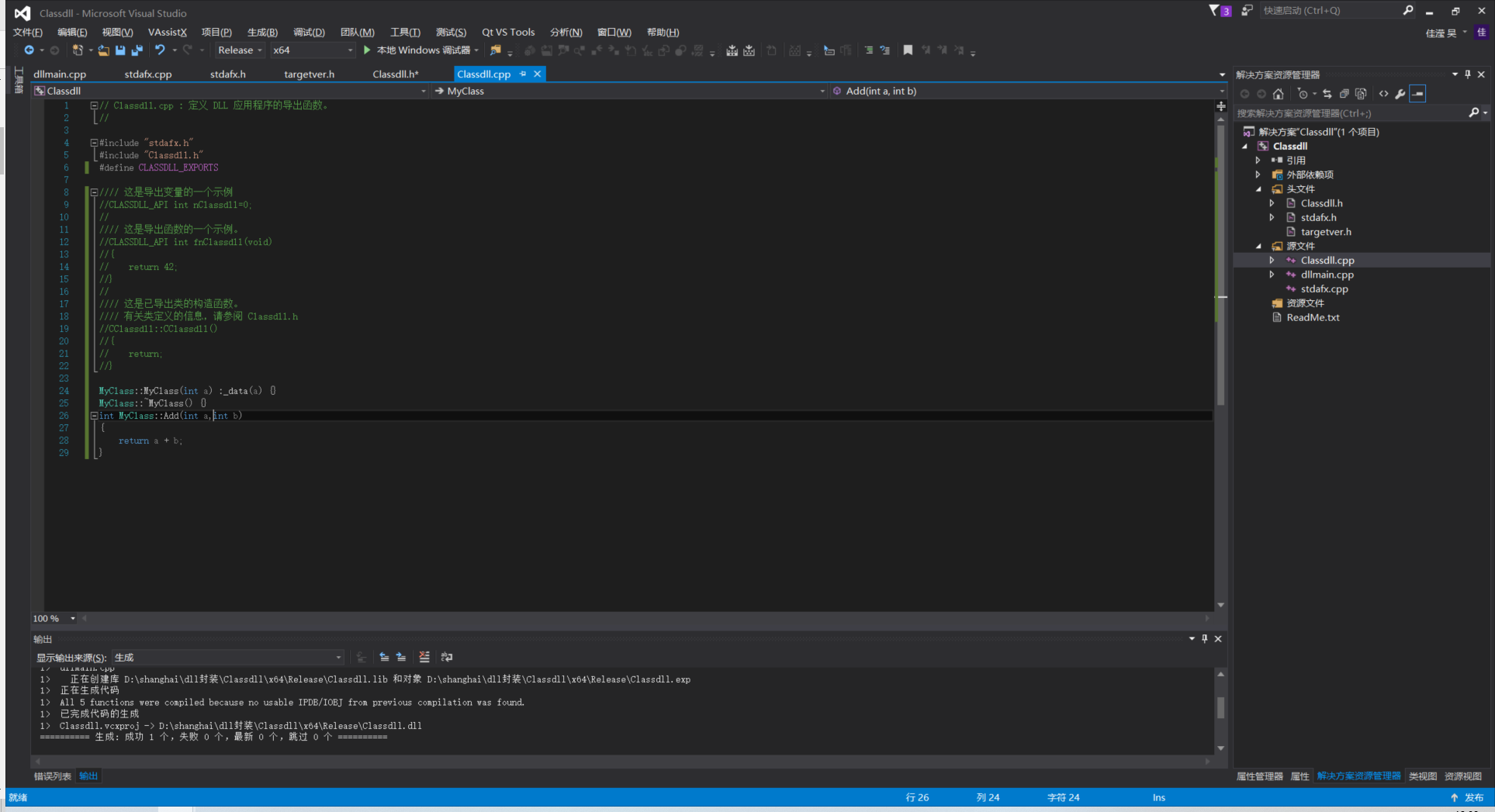
Task: Open the Qt VS Tools menu
Action: pyautogui.click(x=508, y=33)
